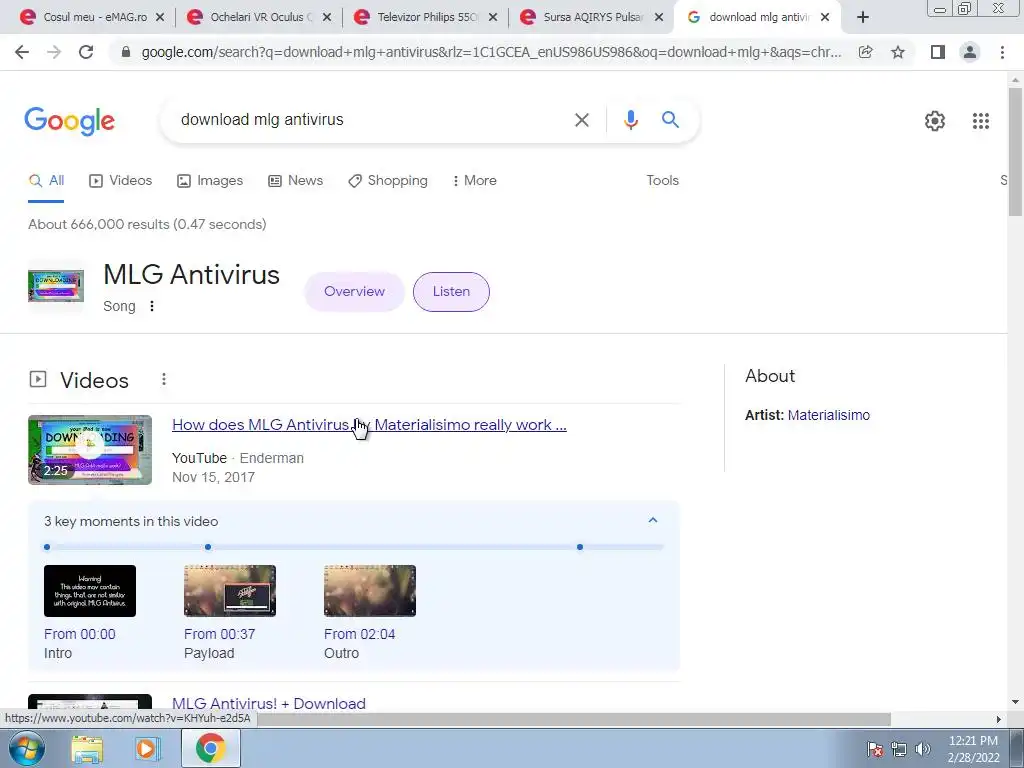The width and height of the screenshot is (1024, 768).
Task: Reload the current Google page
Action: (86, 52)
